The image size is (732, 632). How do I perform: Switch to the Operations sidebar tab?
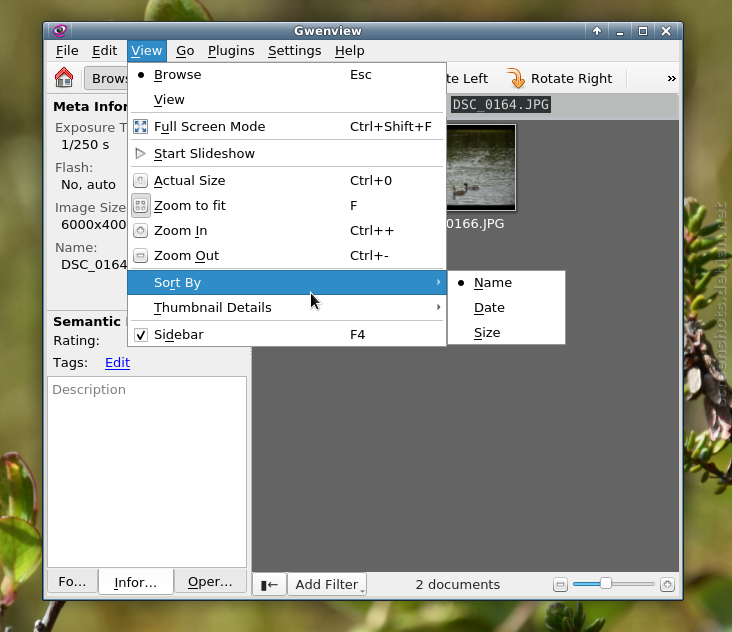(210, 582)
